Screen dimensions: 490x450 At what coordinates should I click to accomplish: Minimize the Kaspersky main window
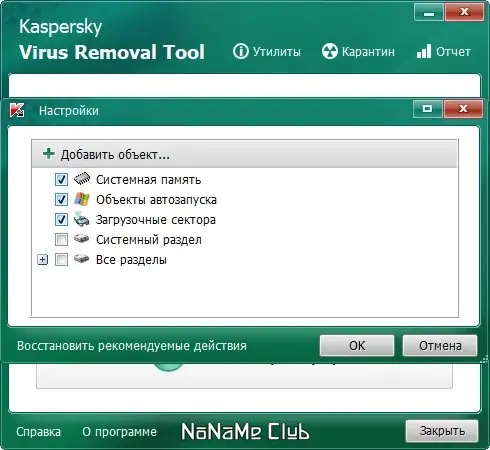click(429, 12)
